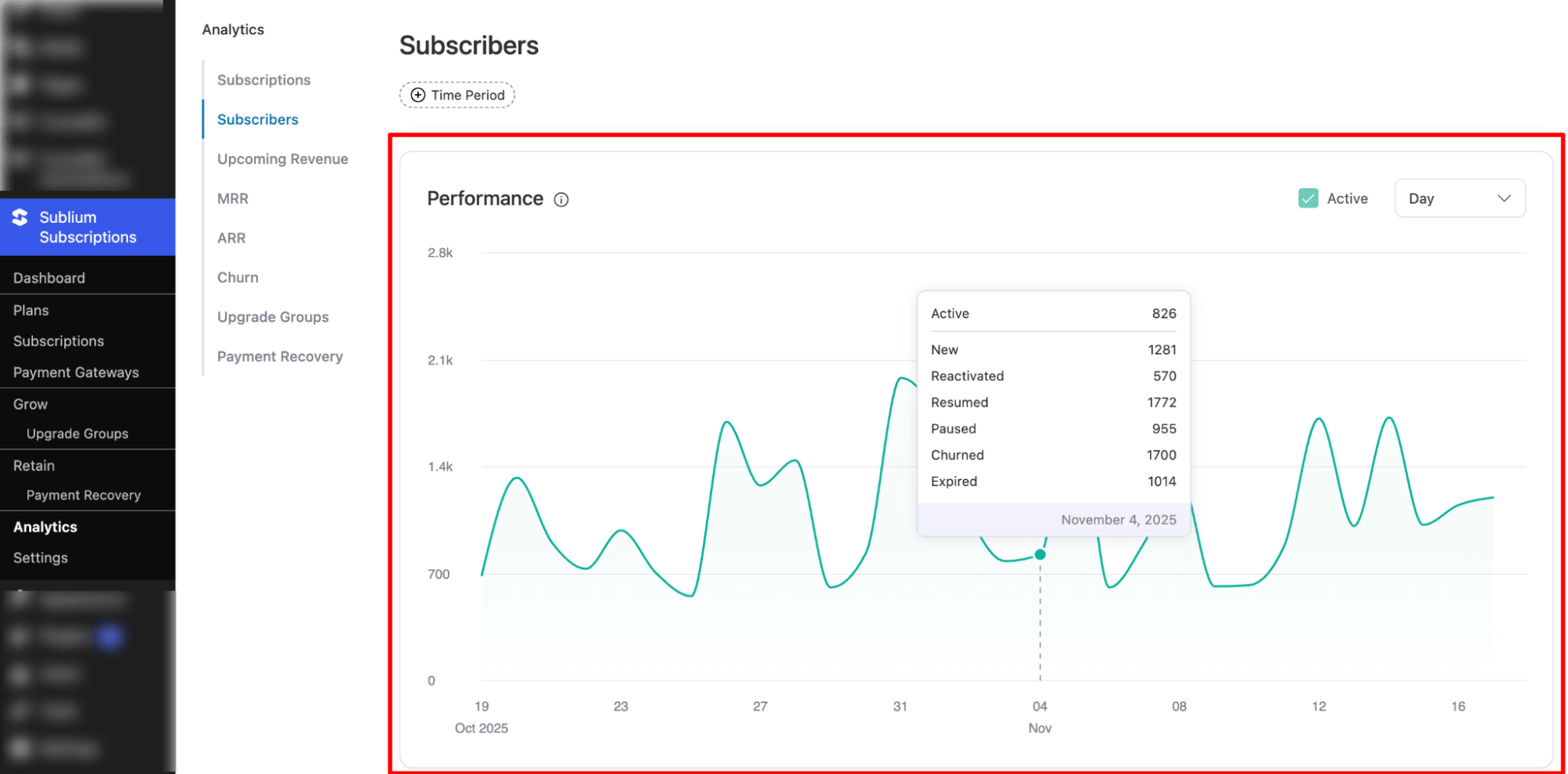Image resolution: width=1568 pixels, height=774 pixels.
Task: Uncheck the Active series checkbox
Action: pyautogui.click(x=1308, y=198)
